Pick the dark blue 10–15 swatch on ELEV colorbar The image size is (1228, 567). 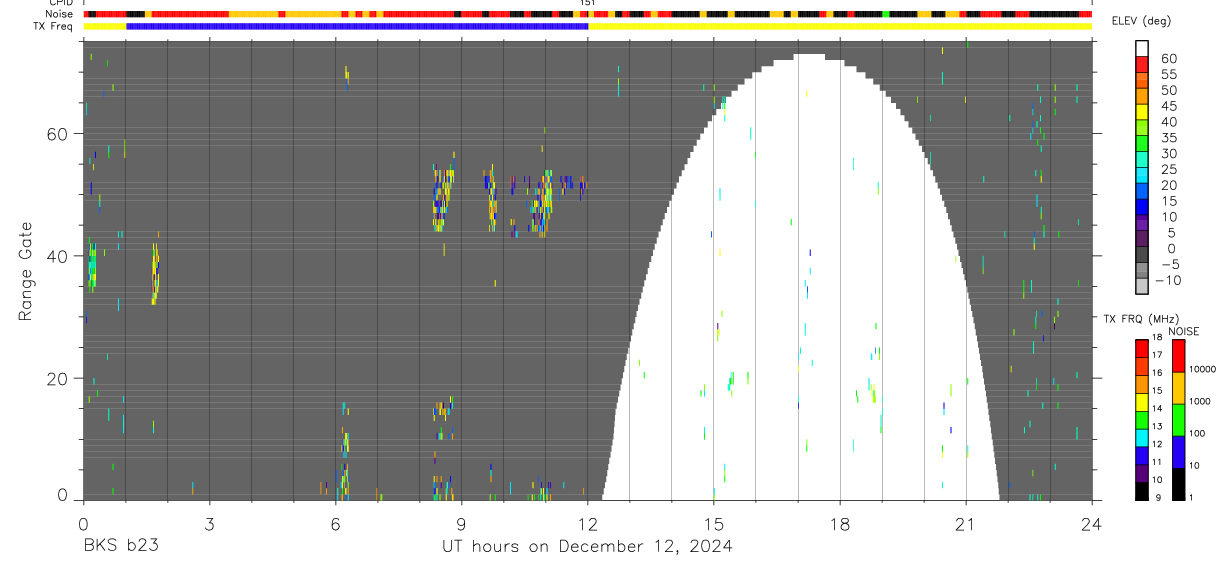coord(1143,208)
